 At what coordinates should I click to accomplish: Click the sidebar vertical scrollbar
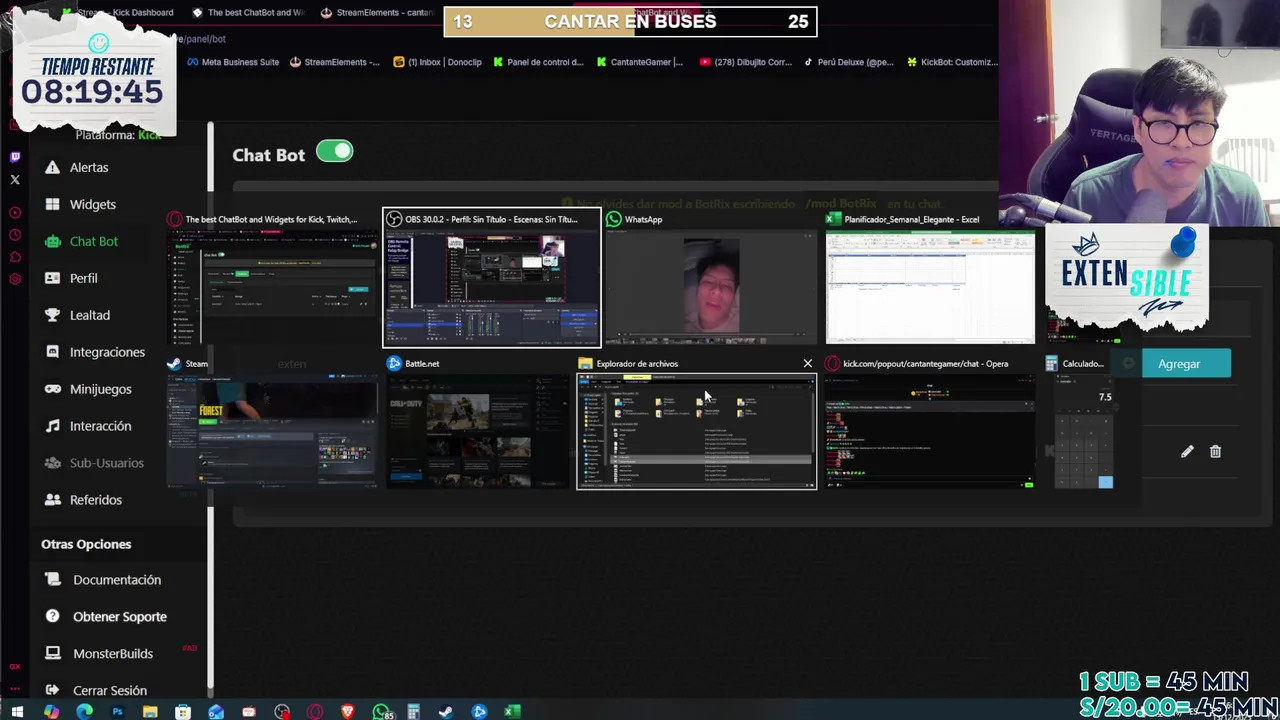tap(211, 410)
